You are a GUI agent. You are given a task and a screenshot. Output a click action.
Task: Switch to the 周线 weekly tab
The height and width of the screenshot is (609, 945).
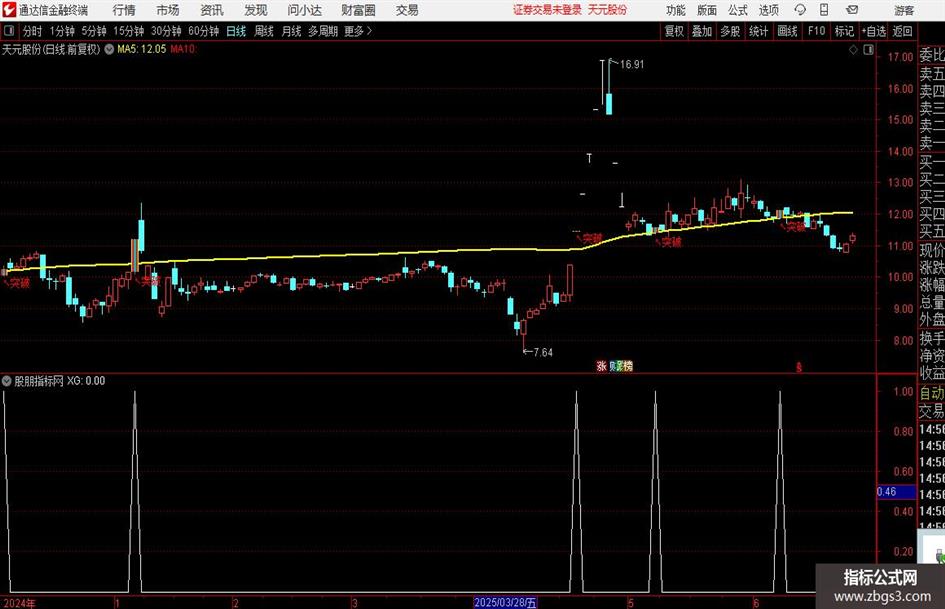click(x=264, y=31)
